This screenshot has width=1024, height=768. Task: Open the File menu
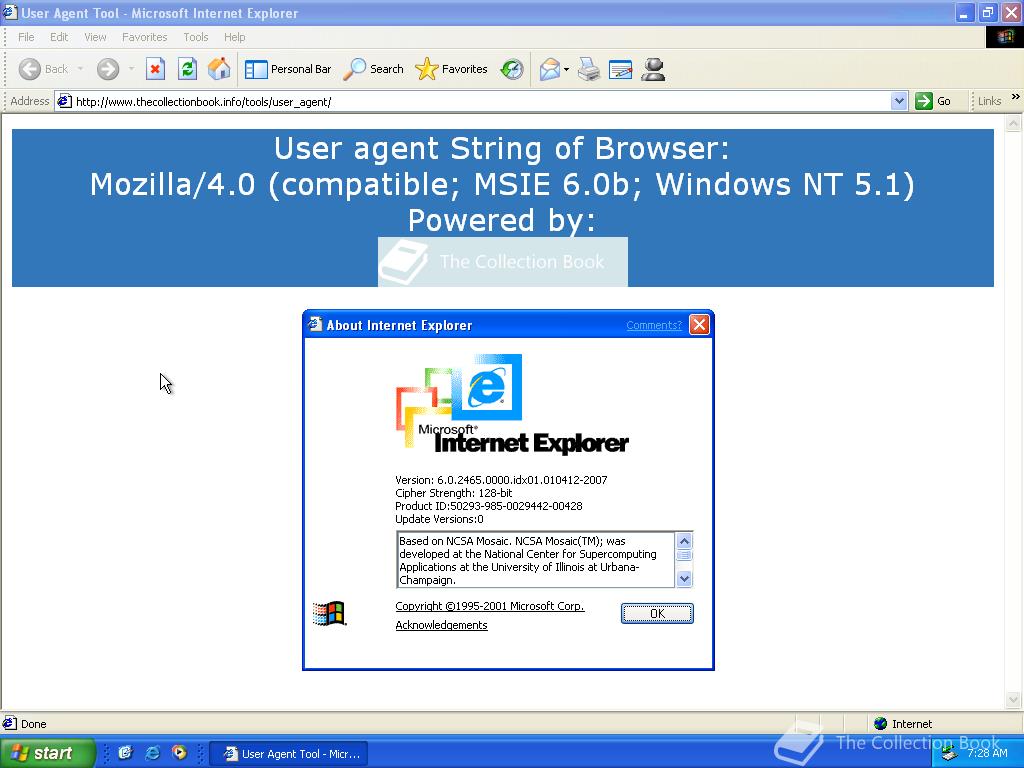pyautogui.click(x=26, y=37)
